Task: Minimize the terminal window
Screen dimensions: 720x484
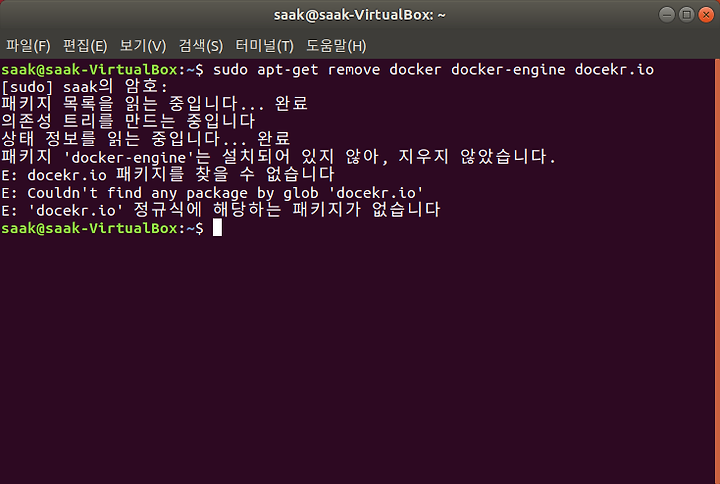Action: (x=666, y=15)
